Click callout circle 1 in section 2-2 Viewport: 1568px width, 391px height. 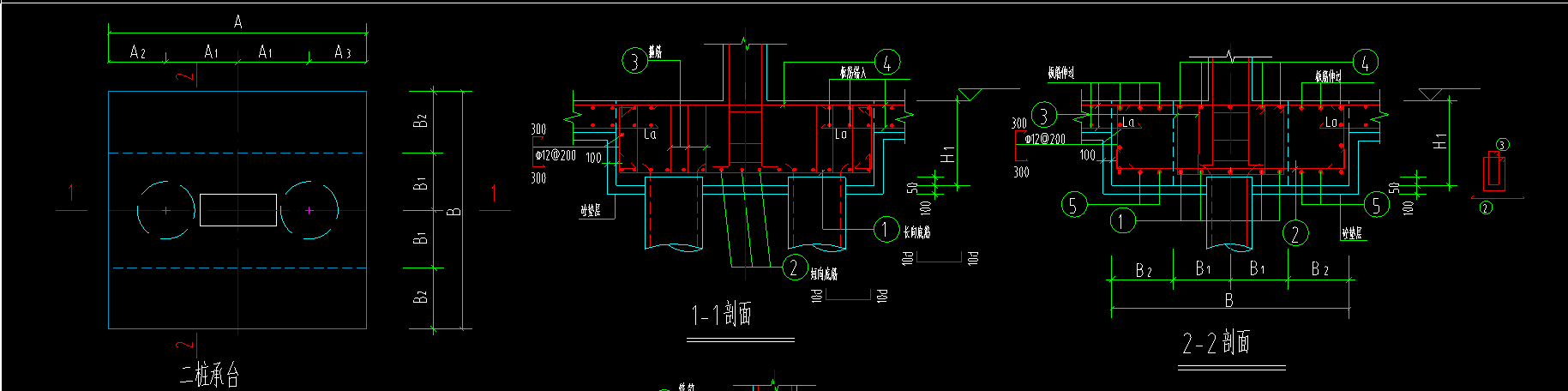[1122, 221]
